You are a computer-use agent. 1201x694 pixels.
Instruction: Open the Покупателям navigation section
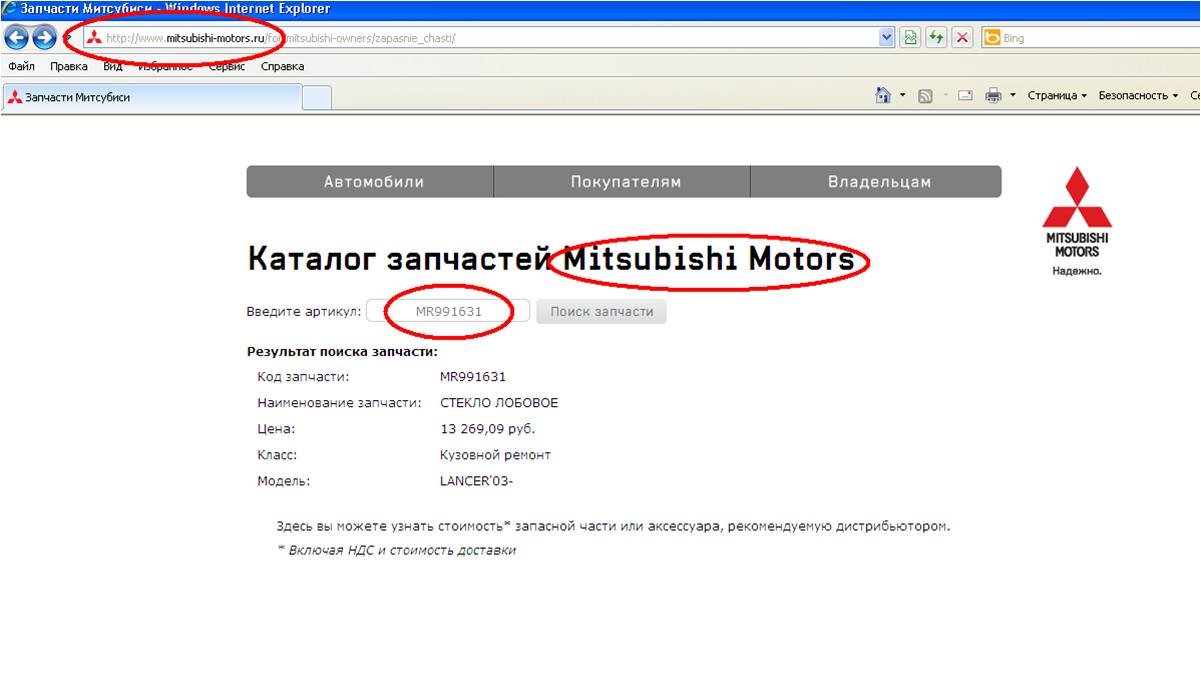(x=624, y=182)
